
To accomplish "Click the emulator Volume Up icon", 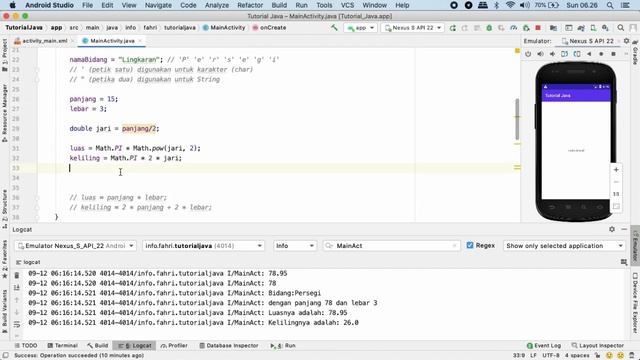I will point(540,54).
